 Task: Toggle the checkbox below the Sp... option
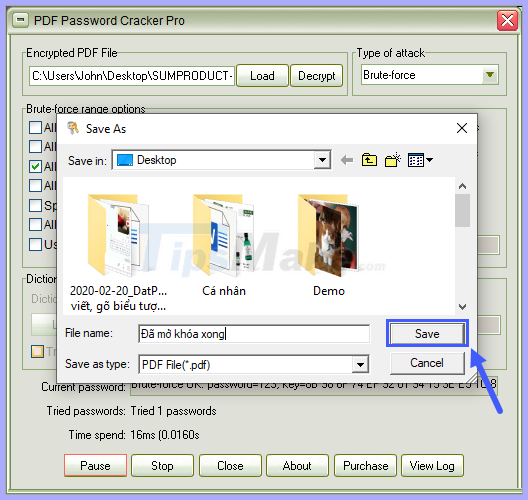tap(35, 224)
